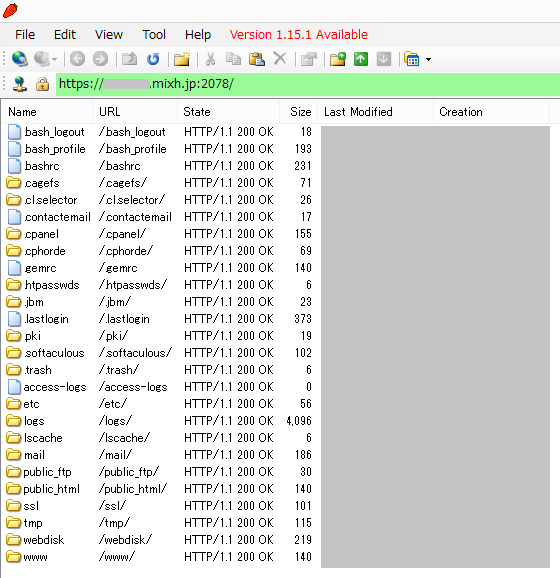The width and height of the screenshot is (560, 578).
Task: Click the URL address bar field
Action: coord(308,84)
